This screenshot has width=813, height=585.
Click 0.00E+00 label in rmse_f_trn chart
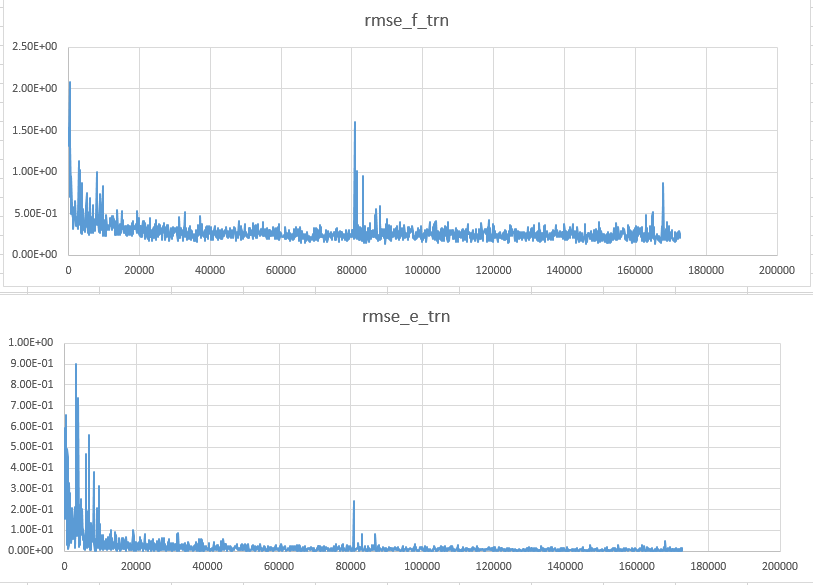coord(35,254)
